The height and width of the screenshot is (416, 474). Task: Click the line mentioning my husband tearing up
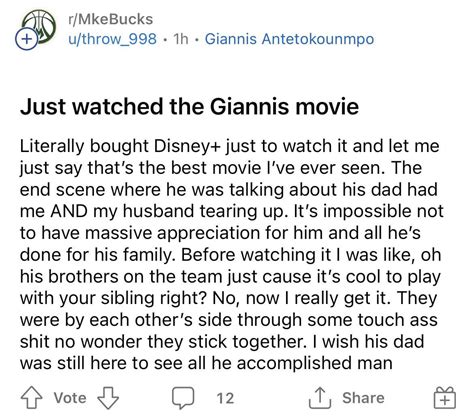click(232, 211)
